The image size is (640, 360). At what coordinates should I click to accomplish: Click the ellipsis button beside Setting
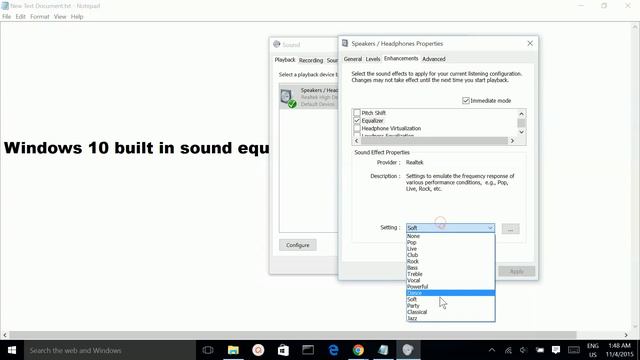click(x=510, y=229)
